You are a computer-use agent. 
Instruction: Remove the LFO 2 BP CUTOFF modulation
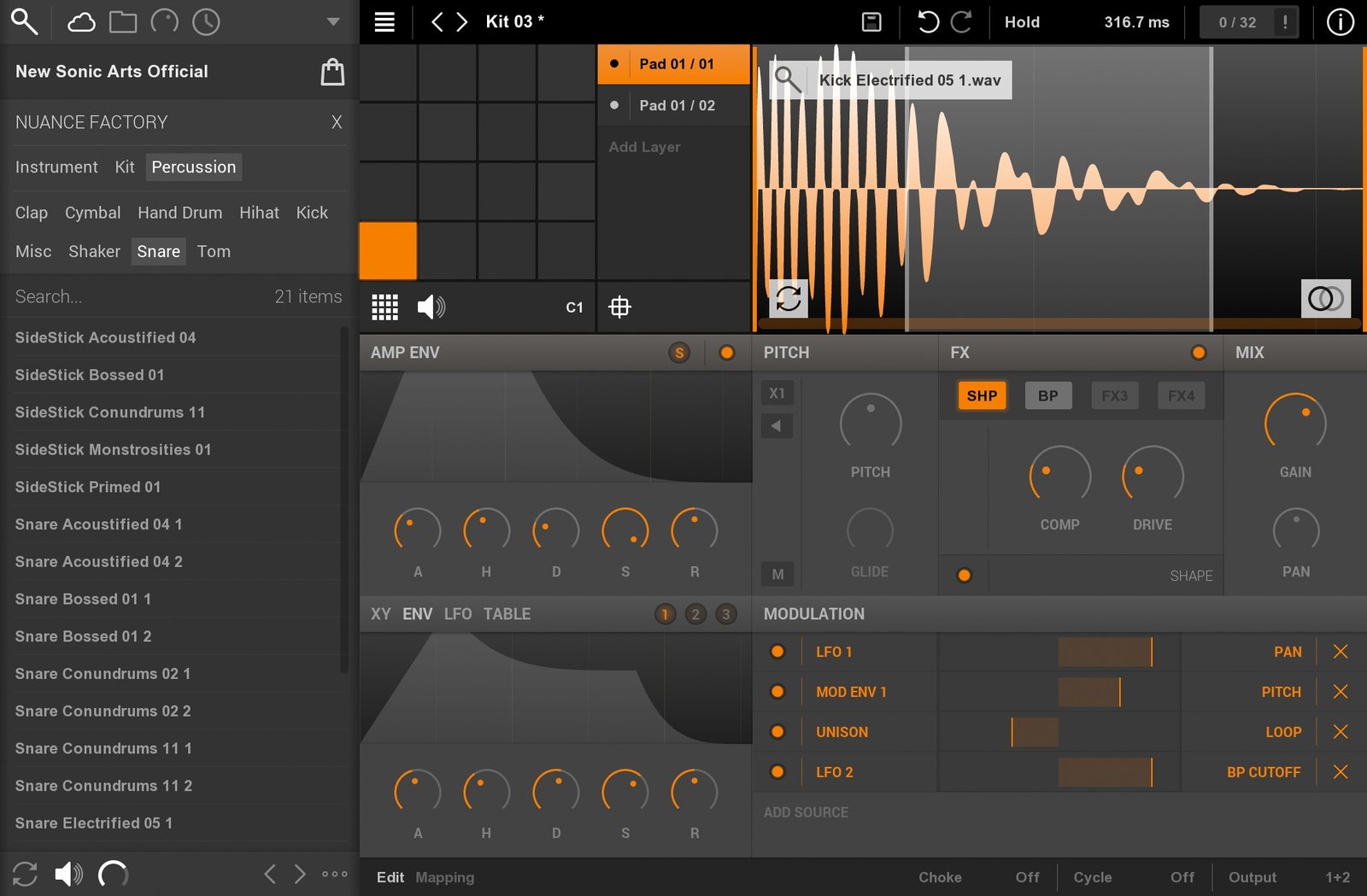(x=1341, y=772)
